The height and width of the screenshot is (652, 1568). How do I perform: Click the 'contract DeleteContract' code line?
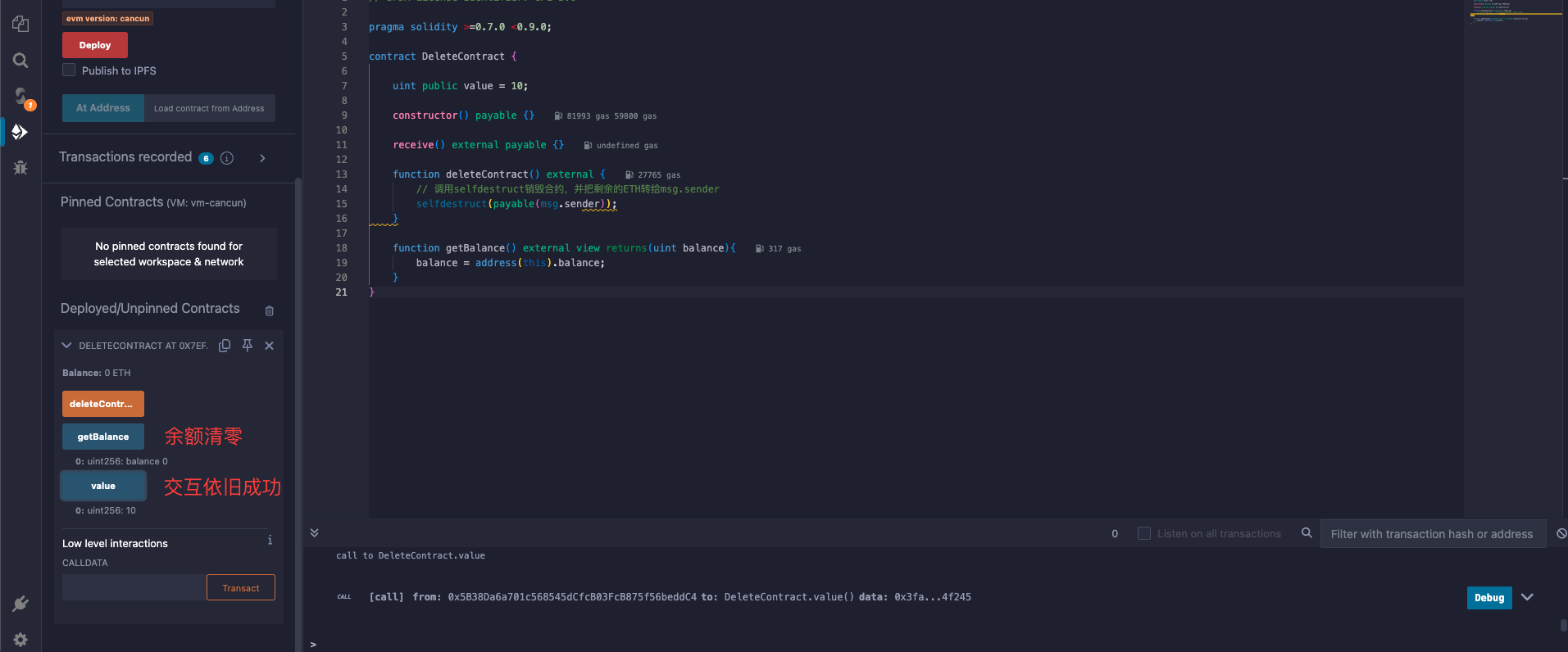pyautogui.click(x=443, y=57)
